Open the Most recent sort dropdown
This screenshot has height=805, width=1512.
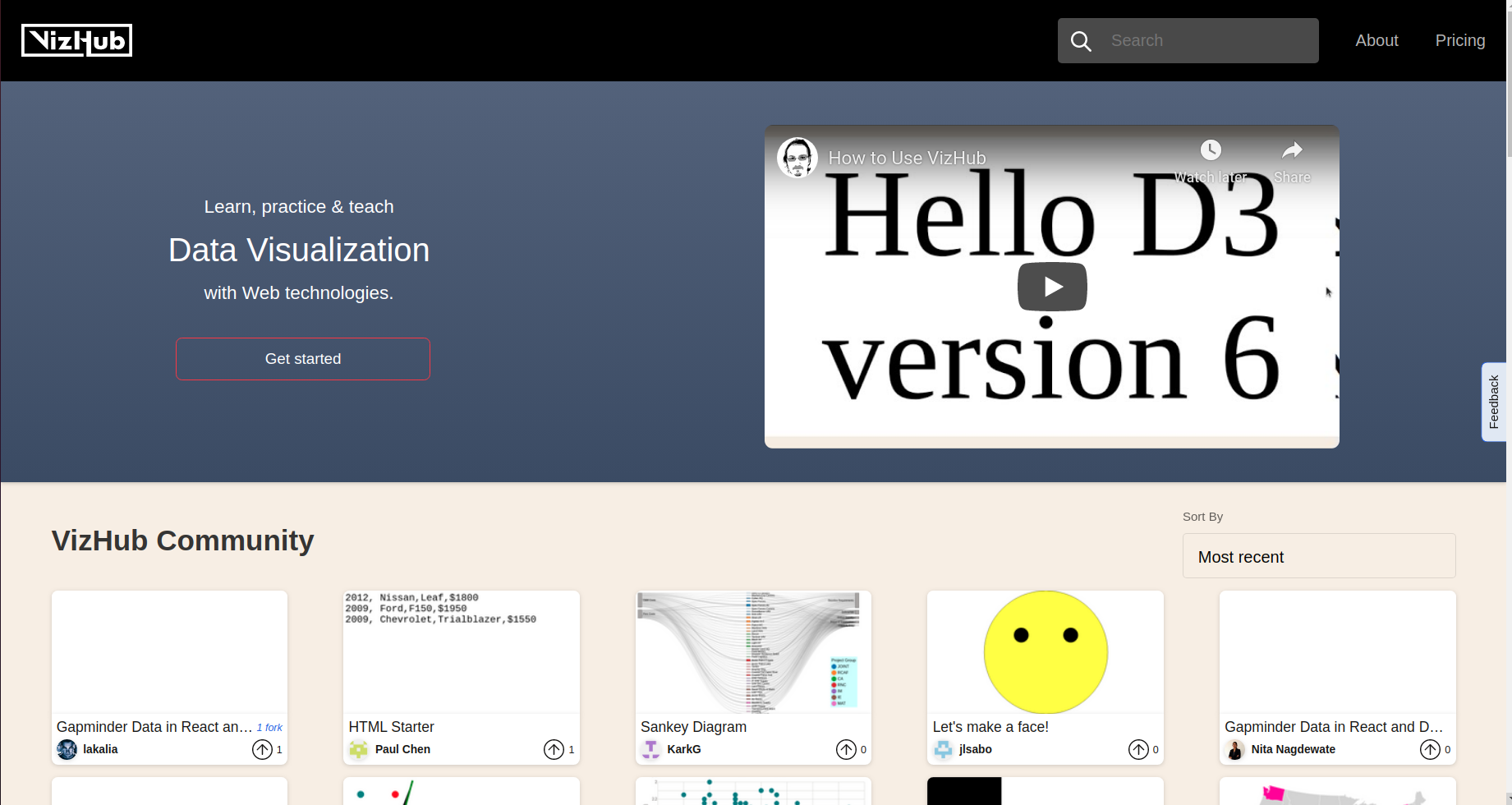[1319, 555]
